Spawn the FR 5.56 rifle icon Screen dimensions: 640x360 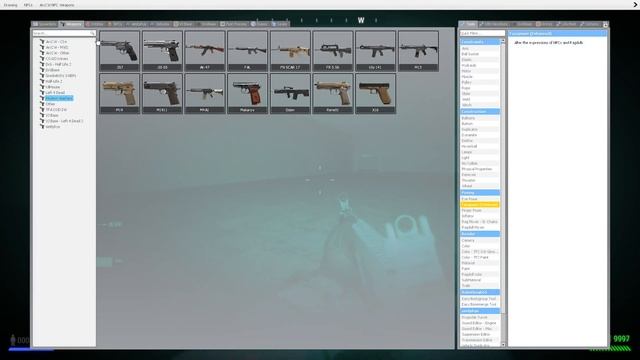point(333,51)
